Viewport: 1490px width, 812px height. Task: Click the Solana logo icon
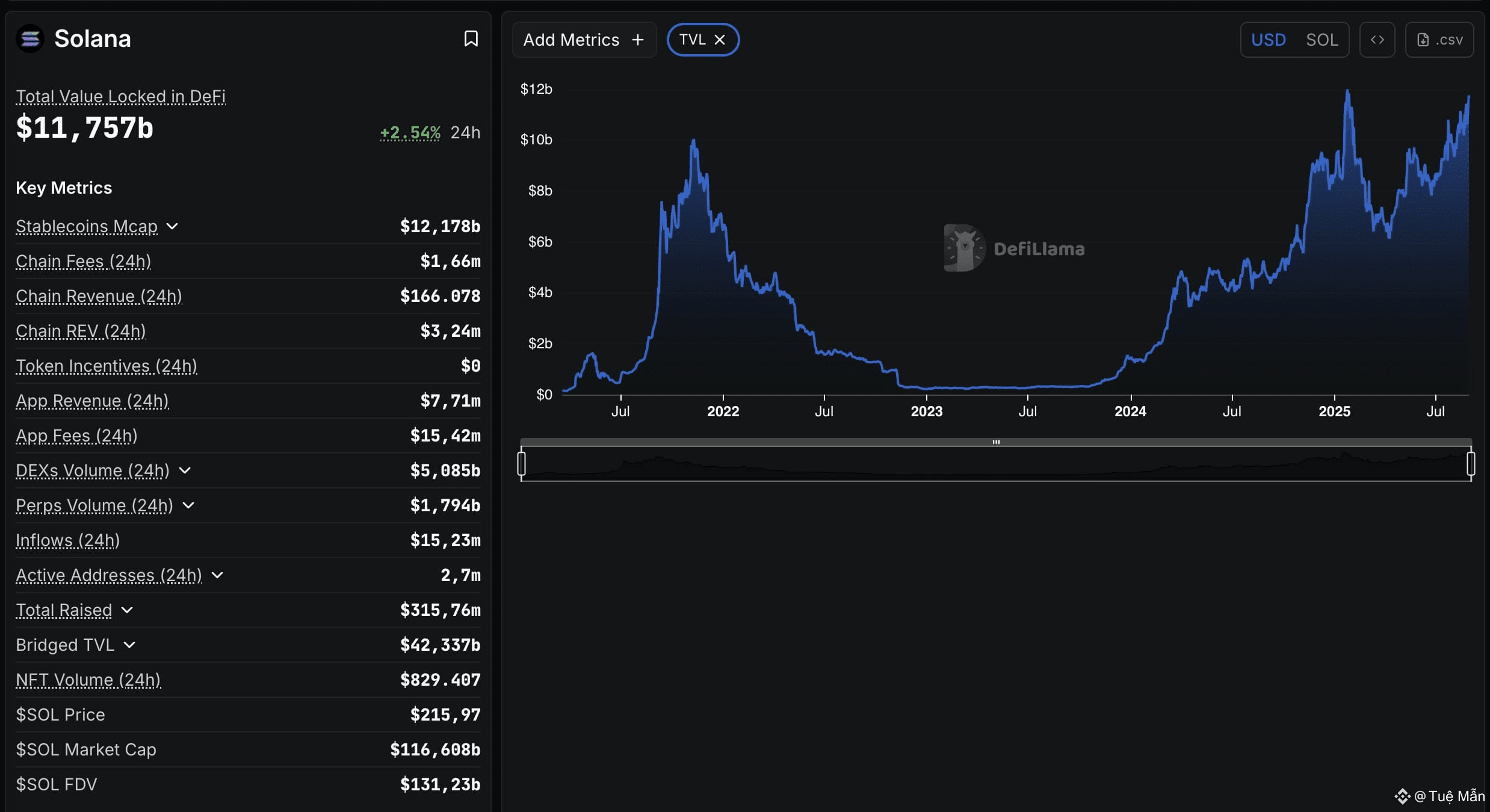(x=30, y=39)
